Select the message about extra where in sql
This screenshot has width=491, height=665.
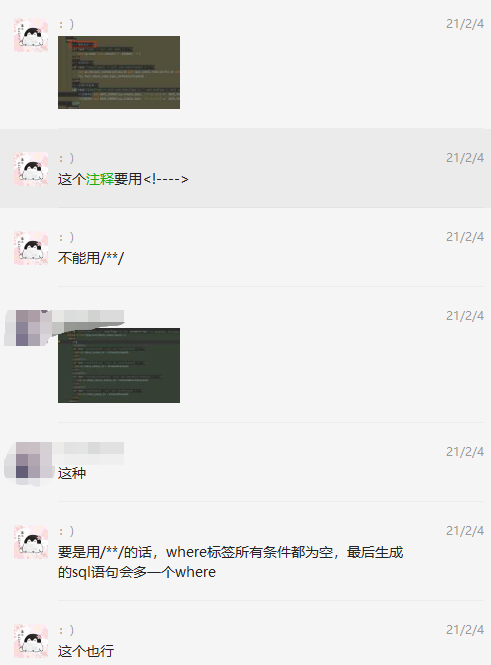click(230, 562)
